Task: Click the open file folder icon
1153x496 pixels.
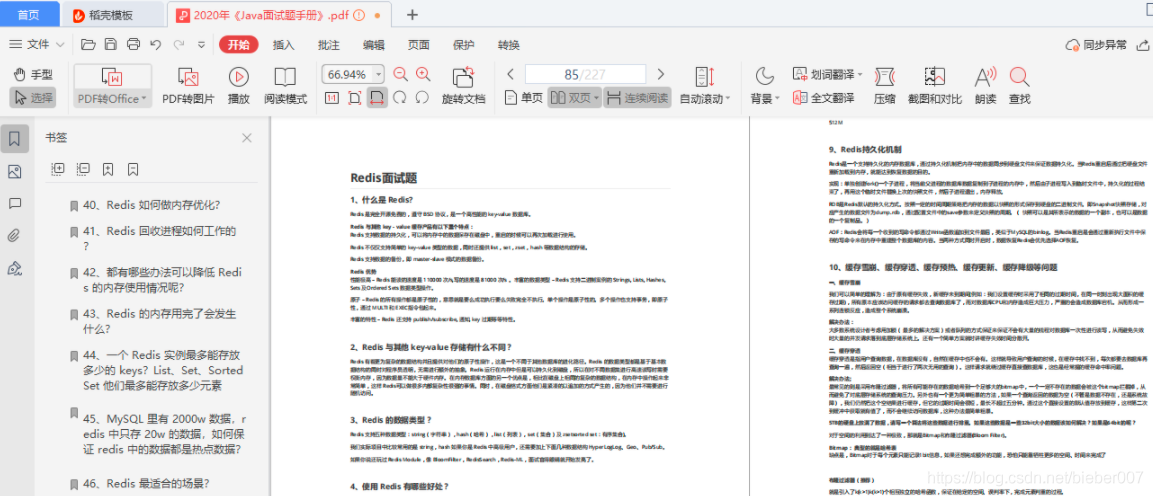Action: [x=88, y=44]
